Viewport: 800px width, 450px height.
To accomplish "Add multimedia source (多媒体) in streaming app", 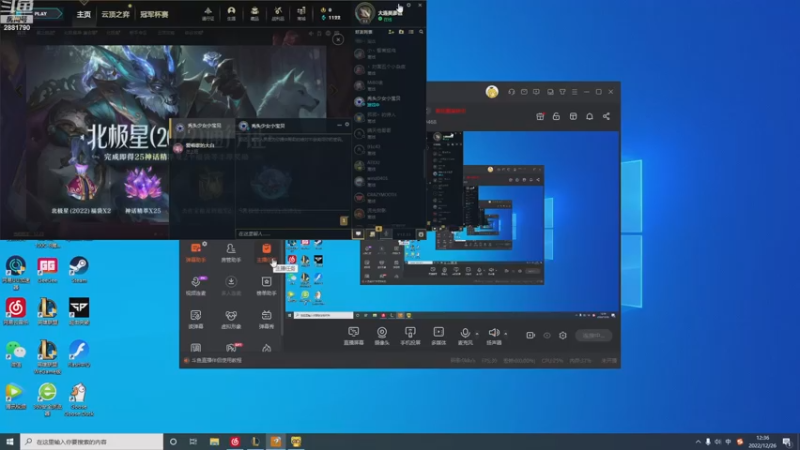I will (438, 336).
